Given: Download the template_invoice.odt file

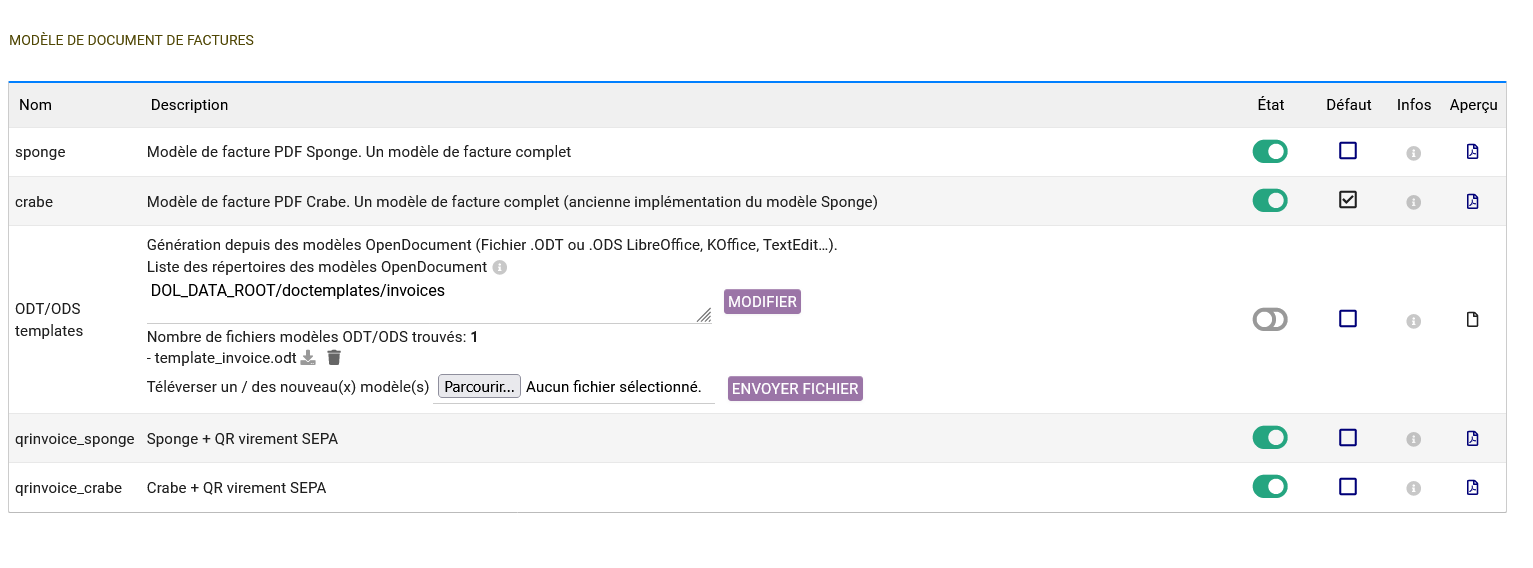Looking at the screenshot, I should pos(309,358).
